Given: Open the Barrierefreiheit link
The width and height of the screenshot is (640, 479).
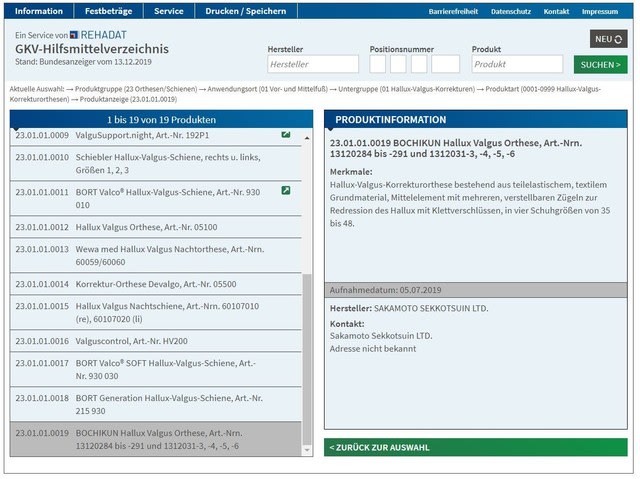Looking at the screenshot, I should coord(453,11).
